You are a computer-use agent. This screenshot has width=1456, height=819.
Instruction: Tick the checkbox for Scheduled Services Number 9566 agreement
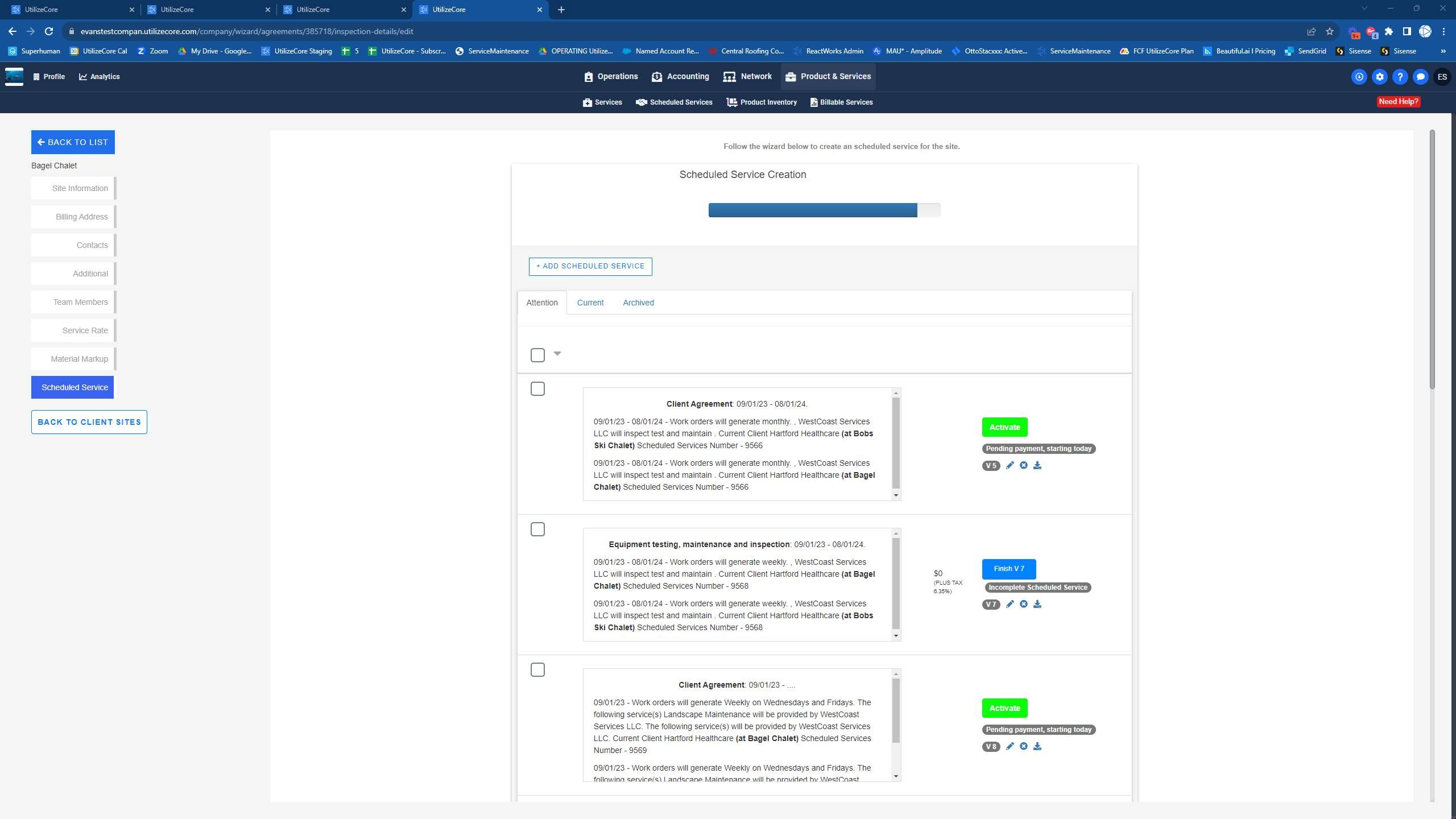(537, 389)
